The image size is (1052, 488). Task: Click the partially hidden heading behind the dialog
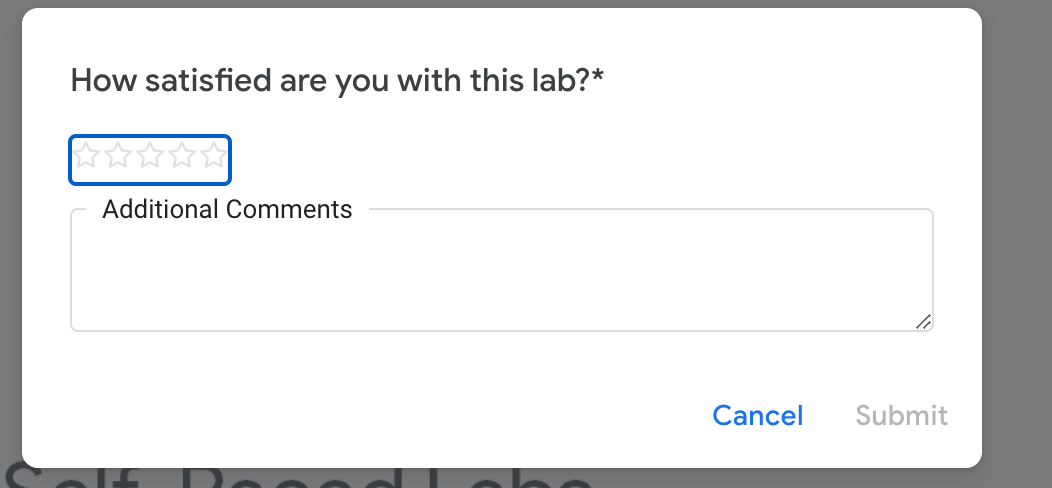tap(300, 478)
